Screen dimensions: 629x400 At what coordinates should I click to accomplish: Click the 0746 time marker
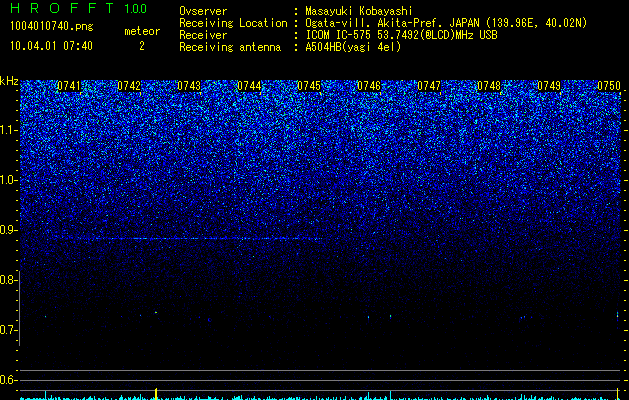(369, 86)
